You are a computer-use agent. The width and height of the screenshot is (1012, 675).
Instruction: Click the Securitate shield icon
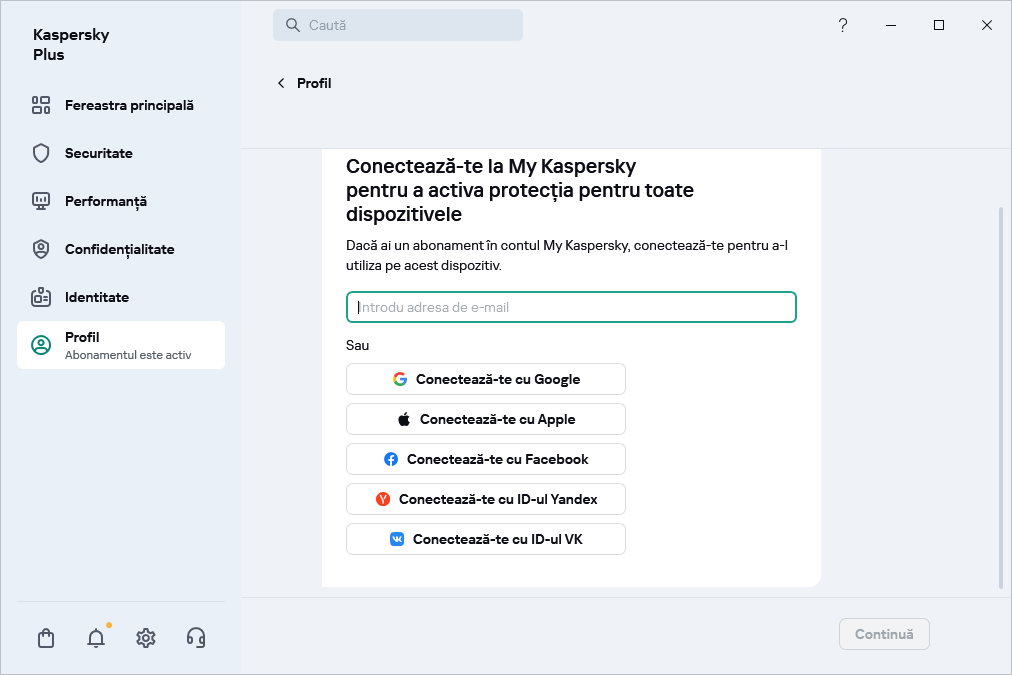pos(41,153)
